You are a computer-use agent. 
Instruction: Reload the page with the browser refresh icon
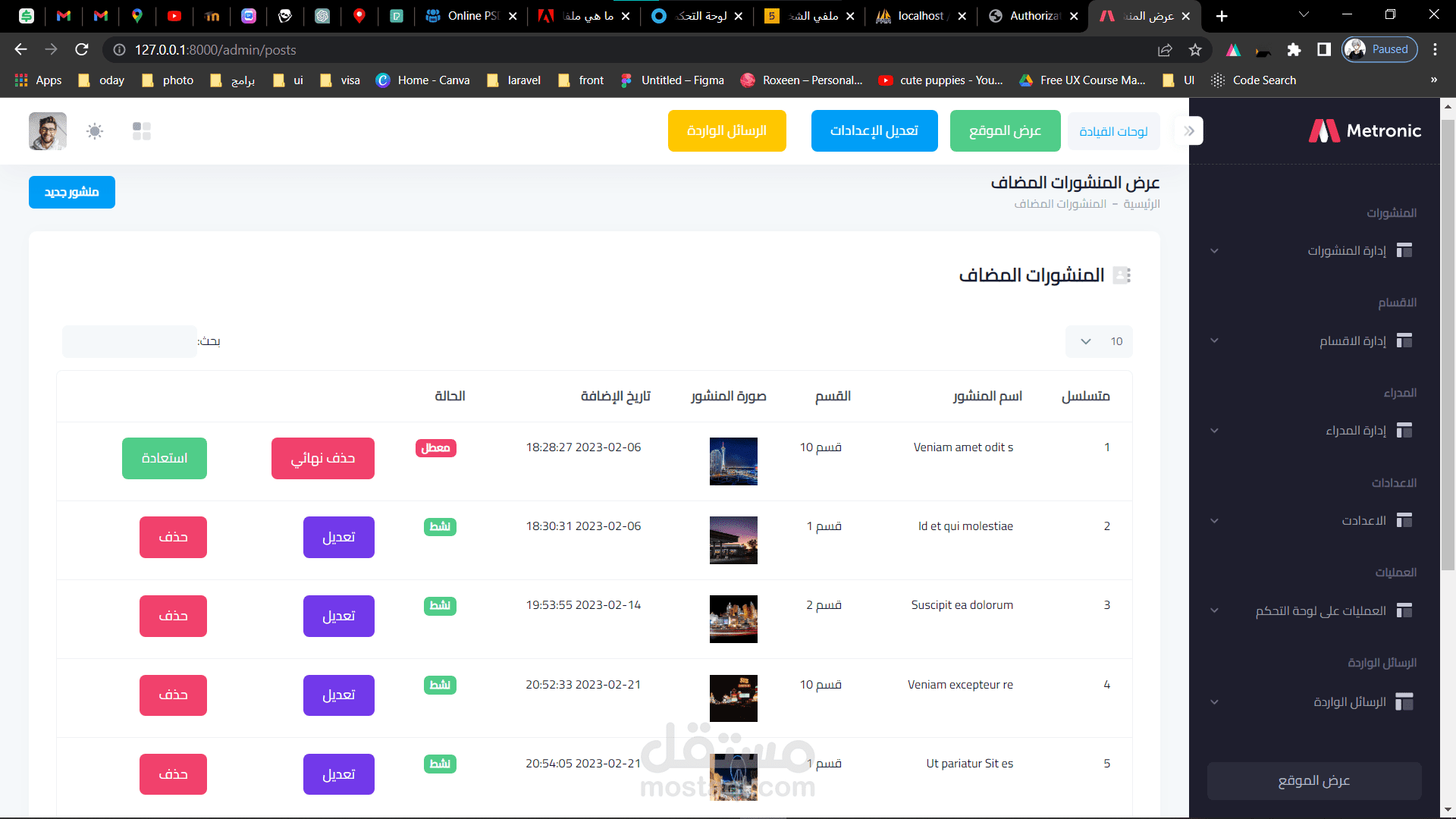82,49
